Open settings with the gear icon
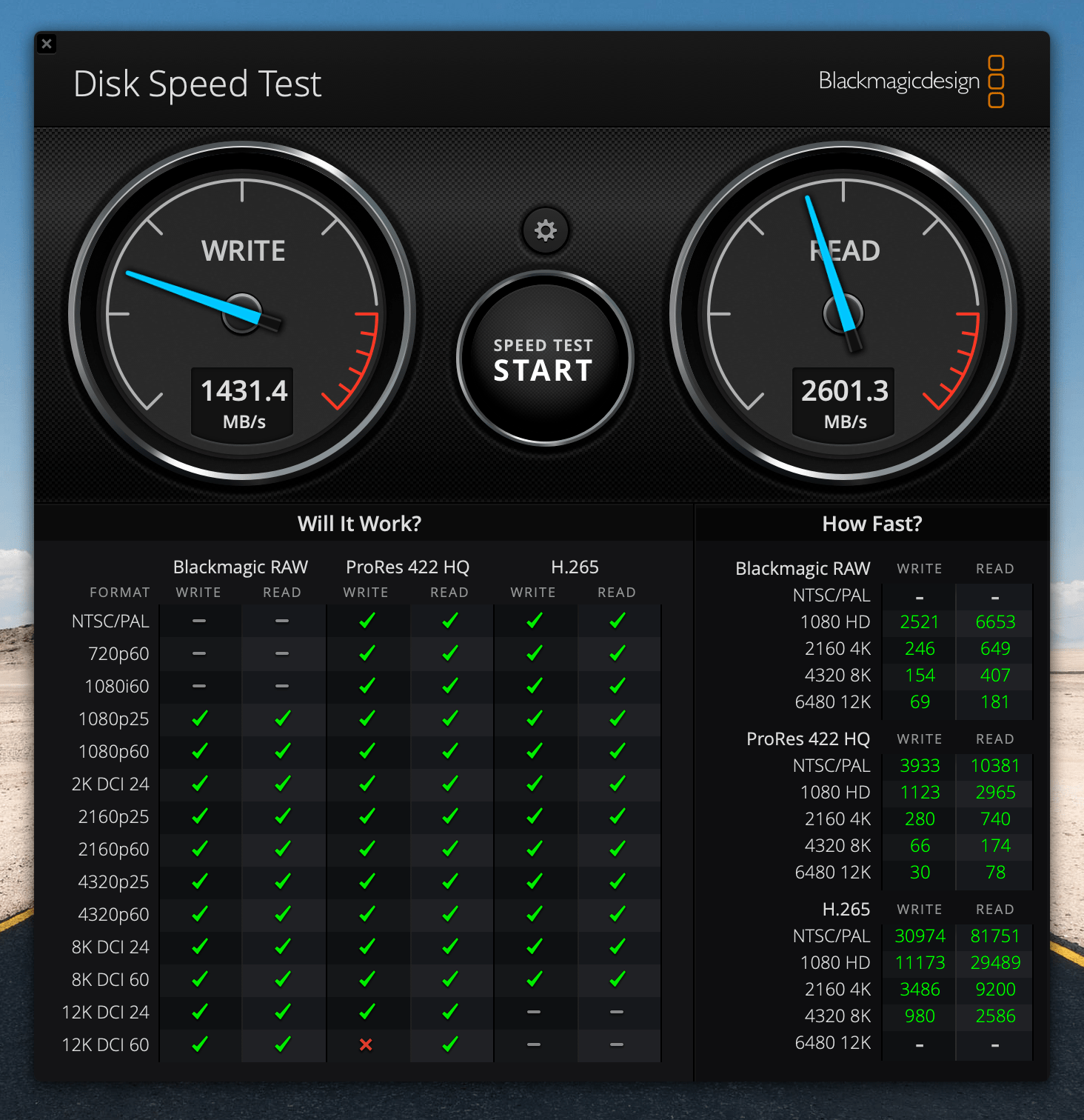This screenshot has height=1120, width=1084. point(545,230)
